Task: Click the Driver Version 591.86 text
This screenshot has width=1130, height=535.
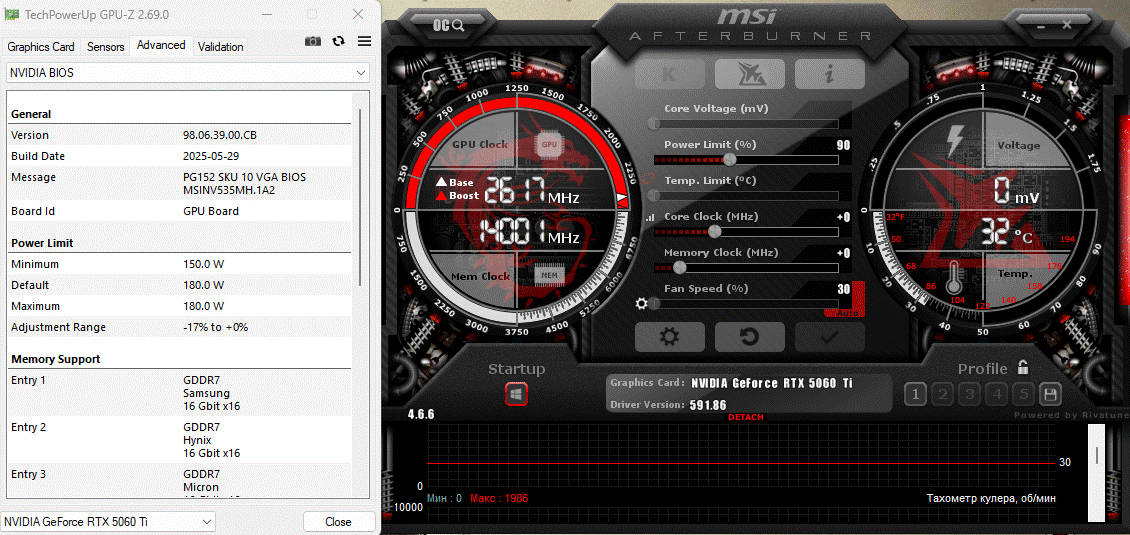Action: point(708,405)
